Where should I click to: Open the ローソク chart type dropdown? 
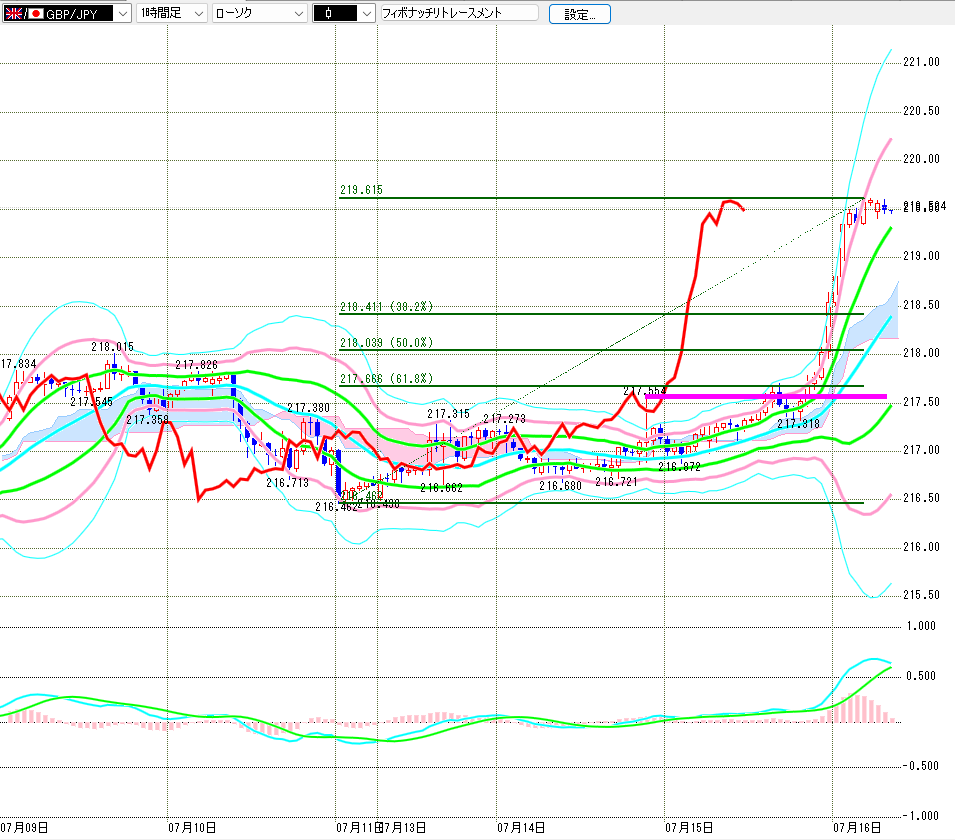(x=259, y=13)
